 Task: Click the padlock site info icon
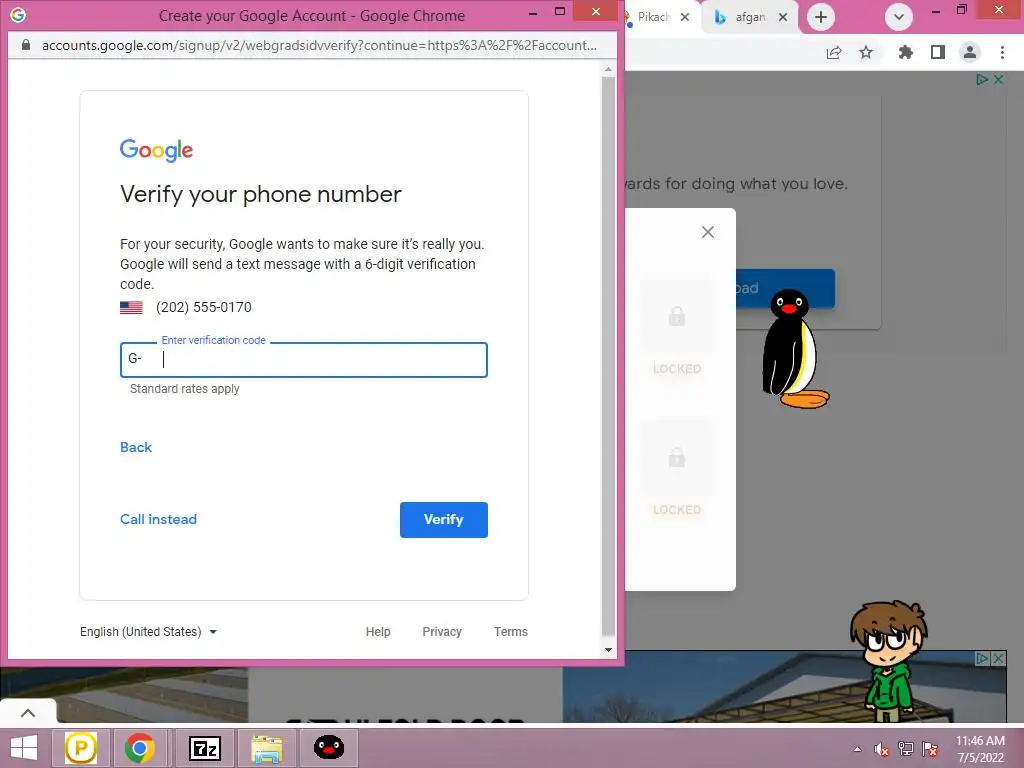click(x=26, y=45)
